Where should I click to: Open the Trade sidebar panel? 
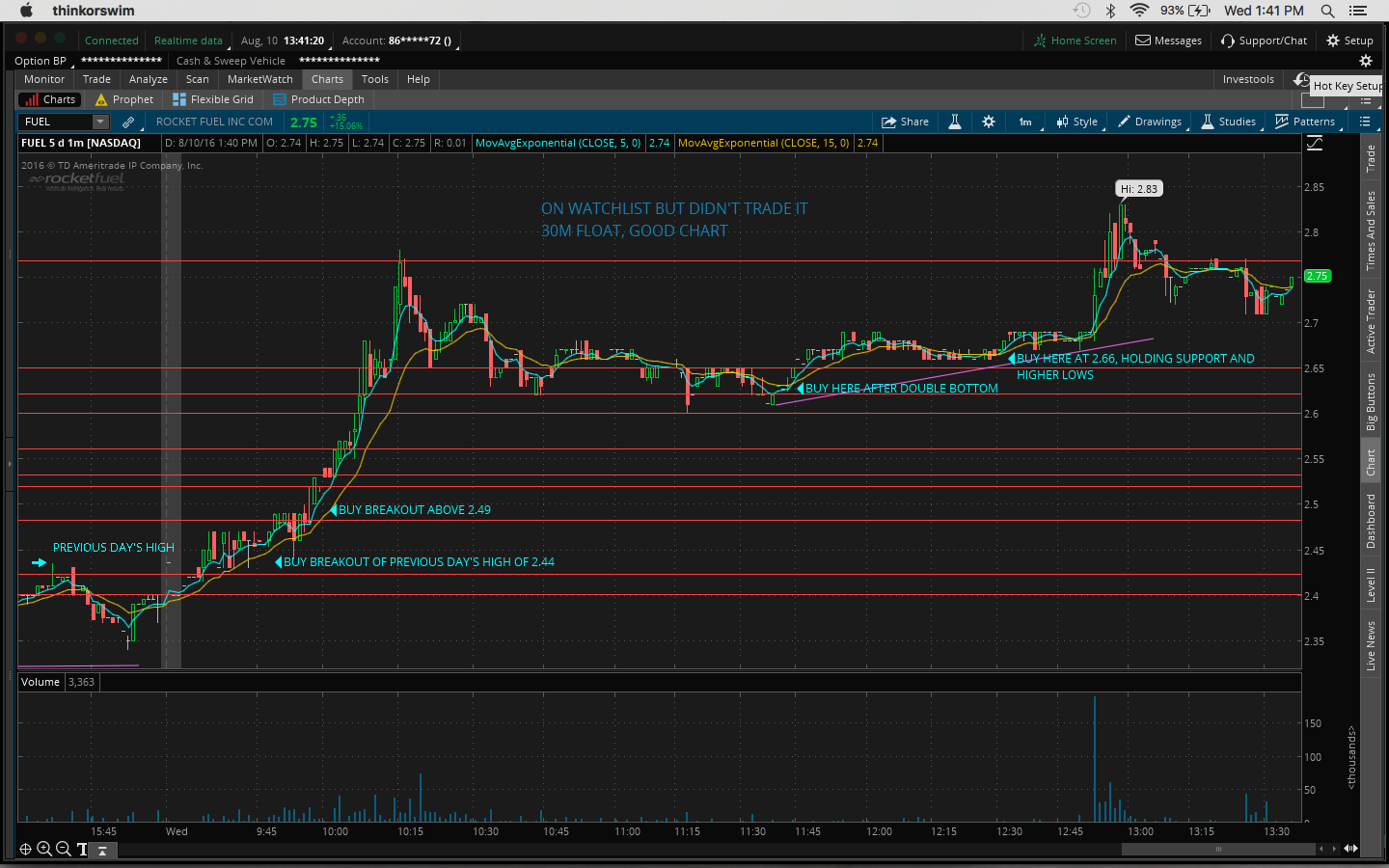[1371, 159]
